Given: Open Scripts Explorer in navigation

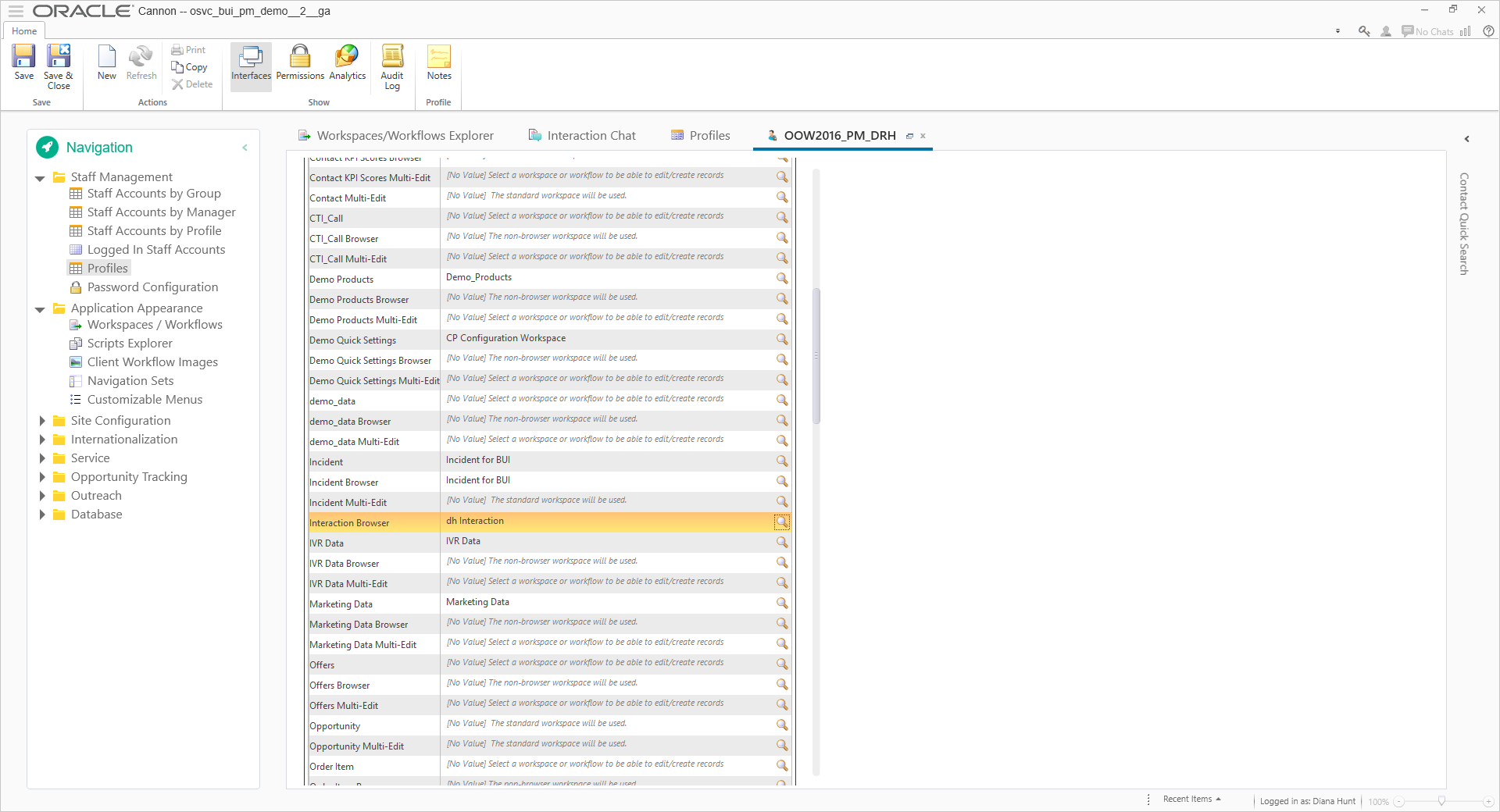Looking at the screenshot, I should click(x=122, y=344).
